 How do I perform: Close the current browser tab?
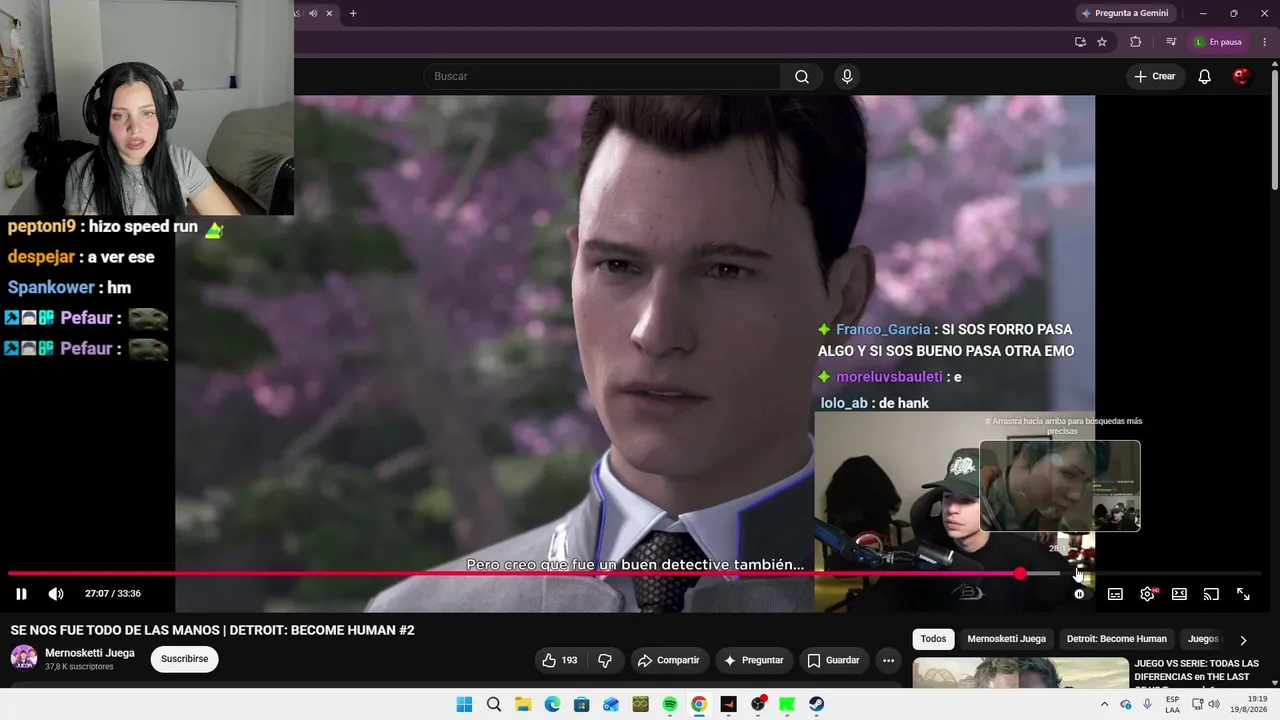(329, 13)
